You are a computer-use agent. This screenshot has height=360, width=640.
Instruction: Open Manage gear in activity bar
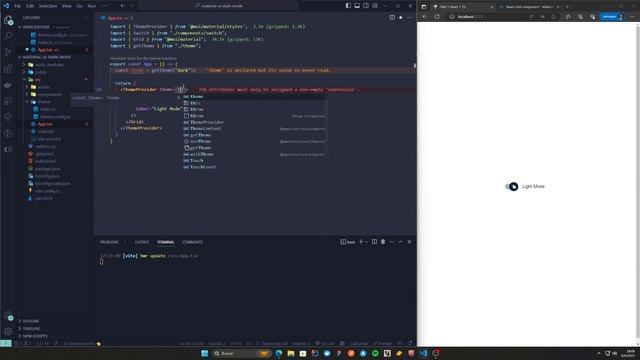point(8,332)
